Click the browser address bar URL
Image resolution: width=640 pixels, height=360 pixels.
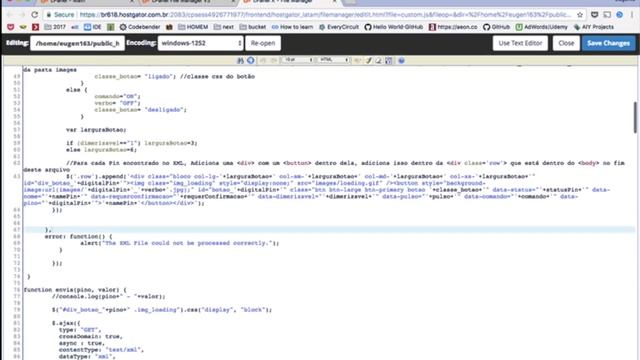pos(325,15)
